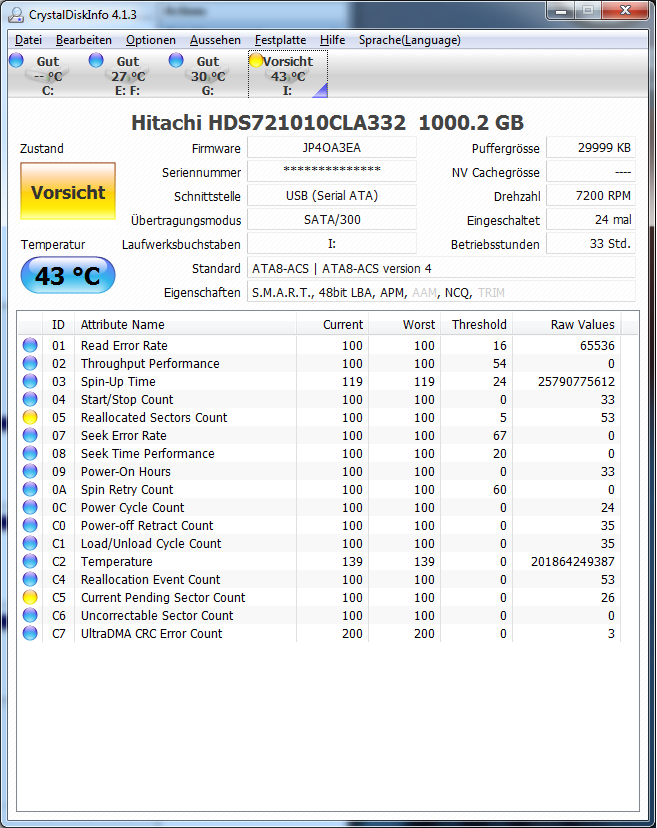
Task: Click the Standard field ATA8-ACS
Action: 441,268
